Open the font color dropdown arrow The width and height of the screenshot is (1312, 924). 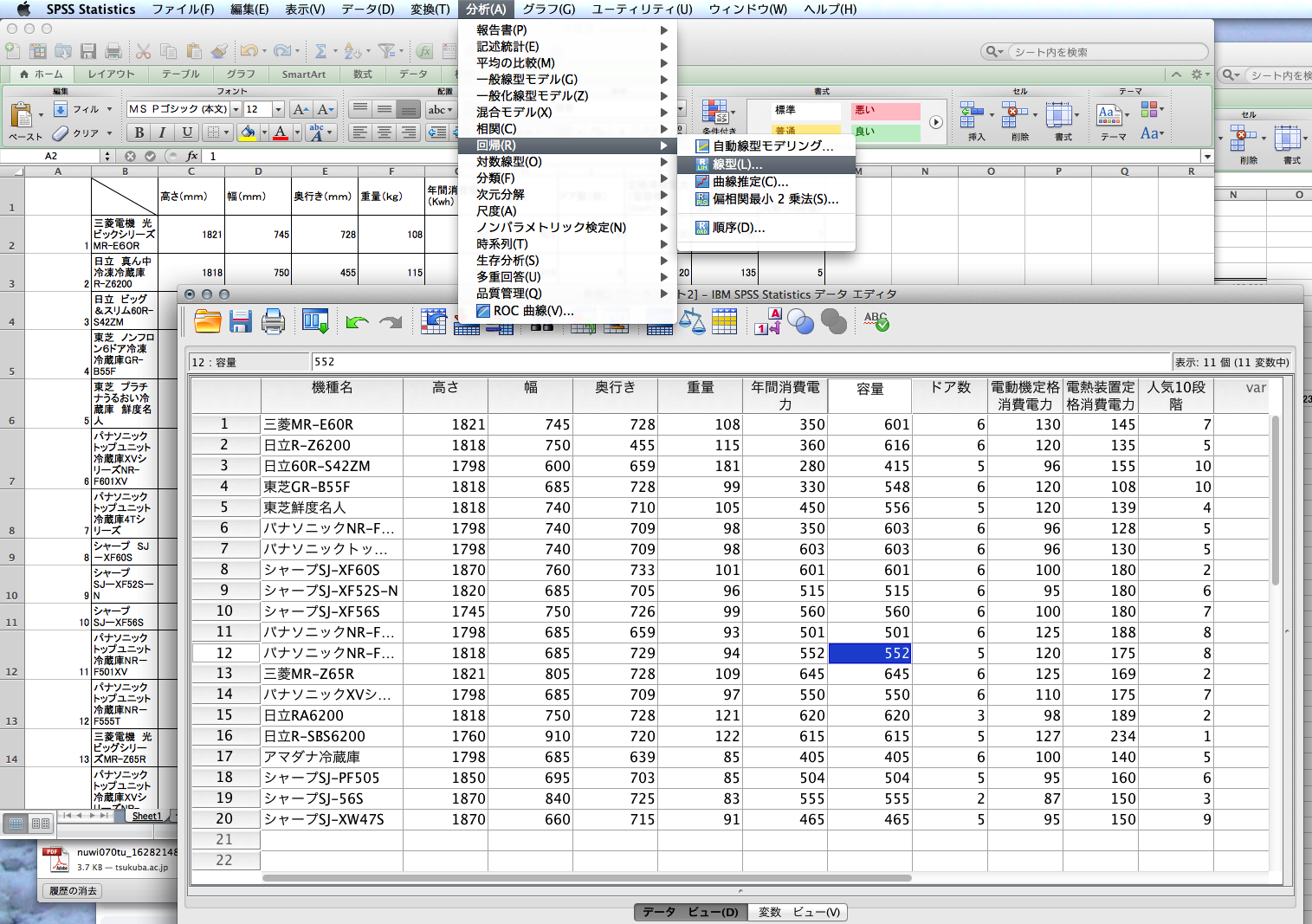click(x=296, y=133)
